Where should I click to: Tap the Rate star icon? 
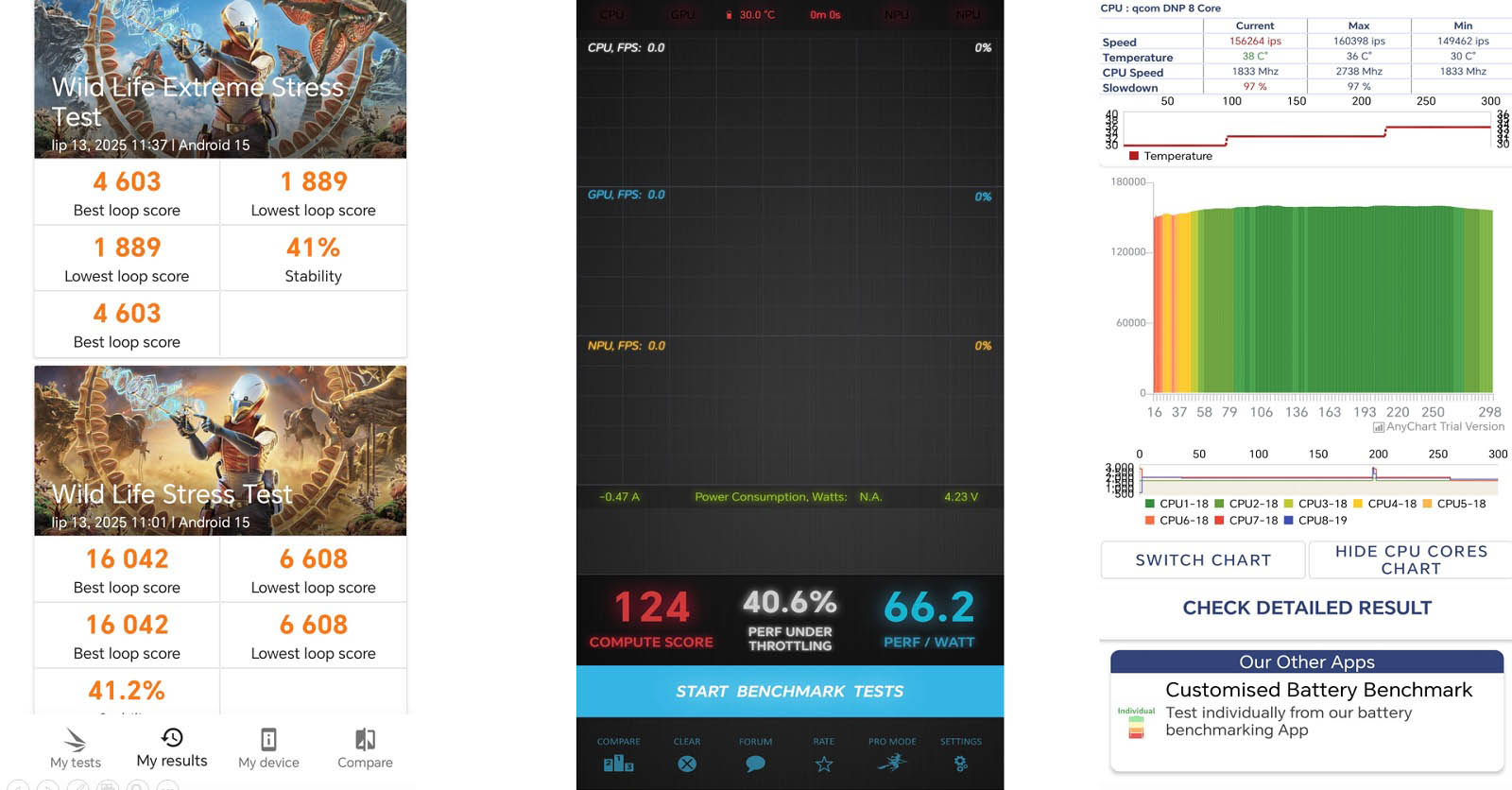pos(824,764)
